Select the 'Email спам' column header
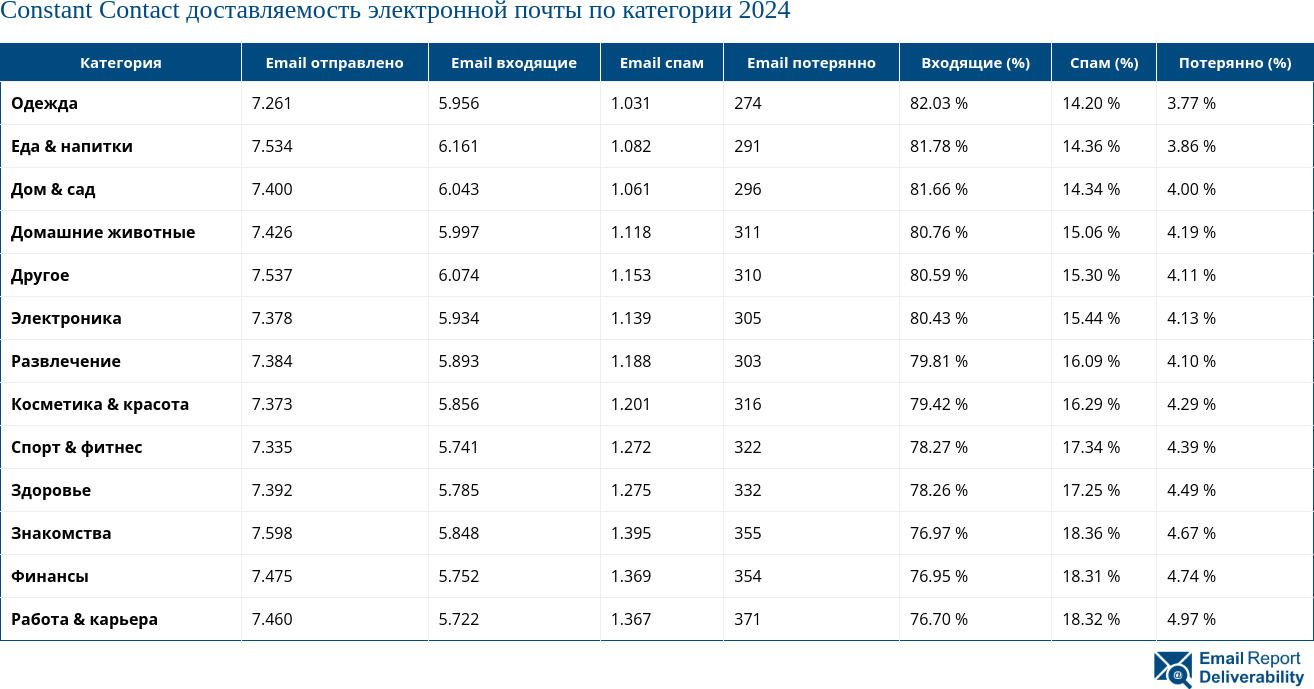 (661, 63)
